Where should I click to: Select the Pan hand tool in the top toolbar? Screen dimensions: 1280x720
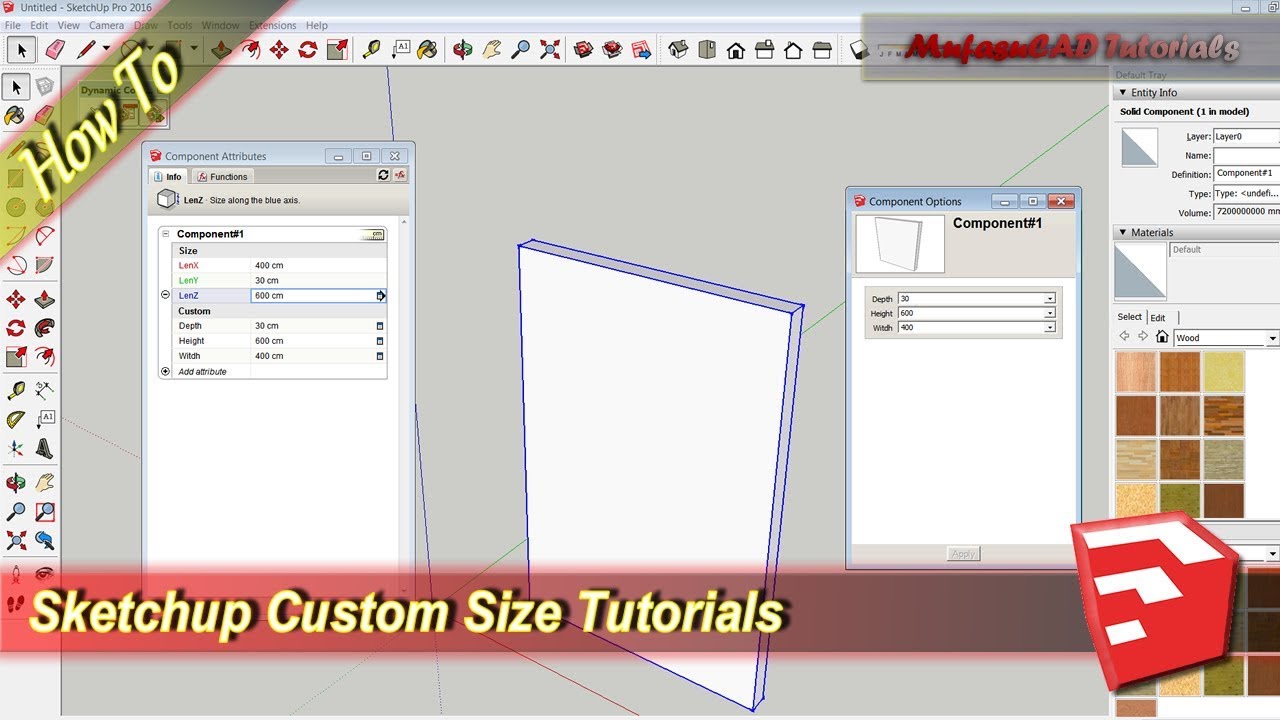pyautogui.click(x=491, y=49)
